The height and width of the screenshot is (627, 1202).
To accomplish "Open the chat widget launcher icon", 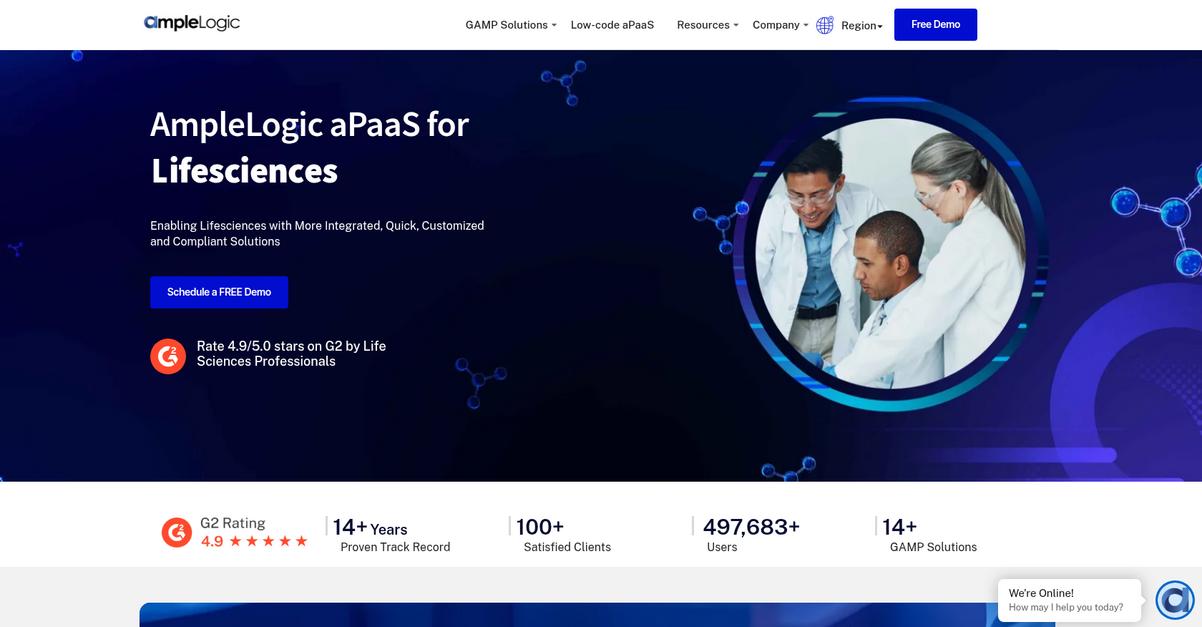I will tap(1175, 600).
